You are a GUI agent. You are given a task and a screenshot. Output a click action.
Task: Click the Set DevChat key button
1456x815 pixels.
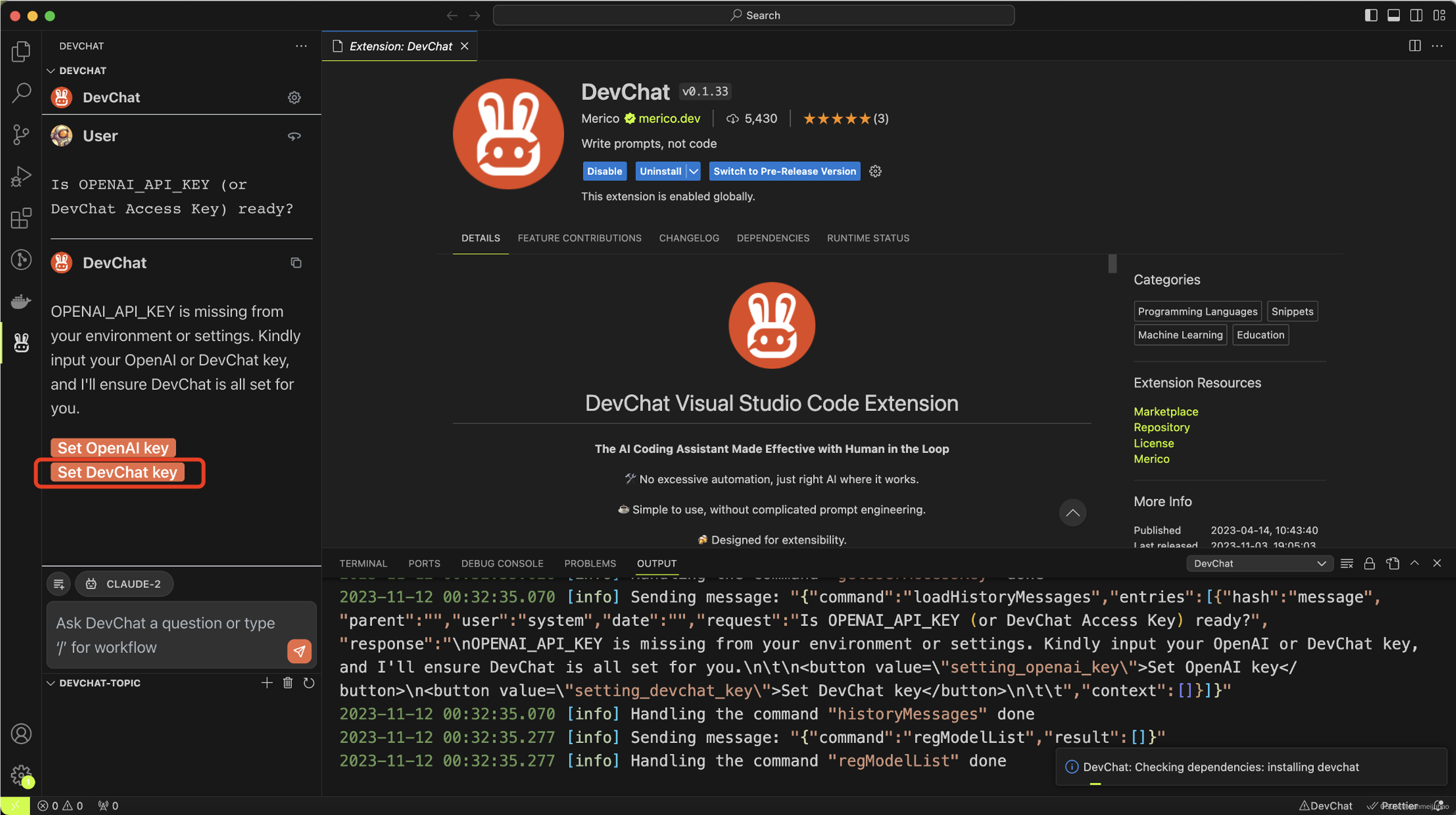118,472
